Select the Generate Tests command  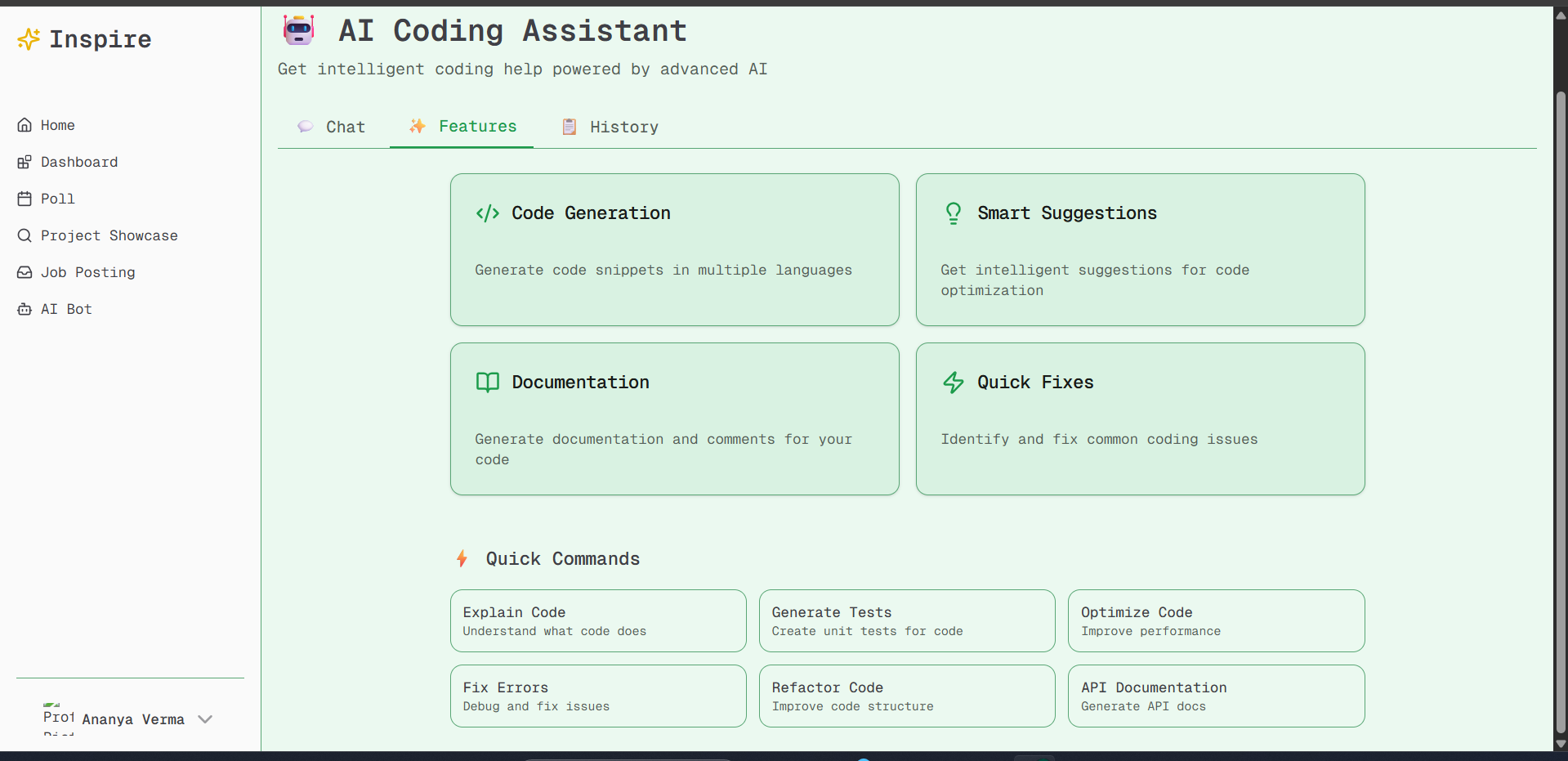pyautogui.click(x=906, y=620)
